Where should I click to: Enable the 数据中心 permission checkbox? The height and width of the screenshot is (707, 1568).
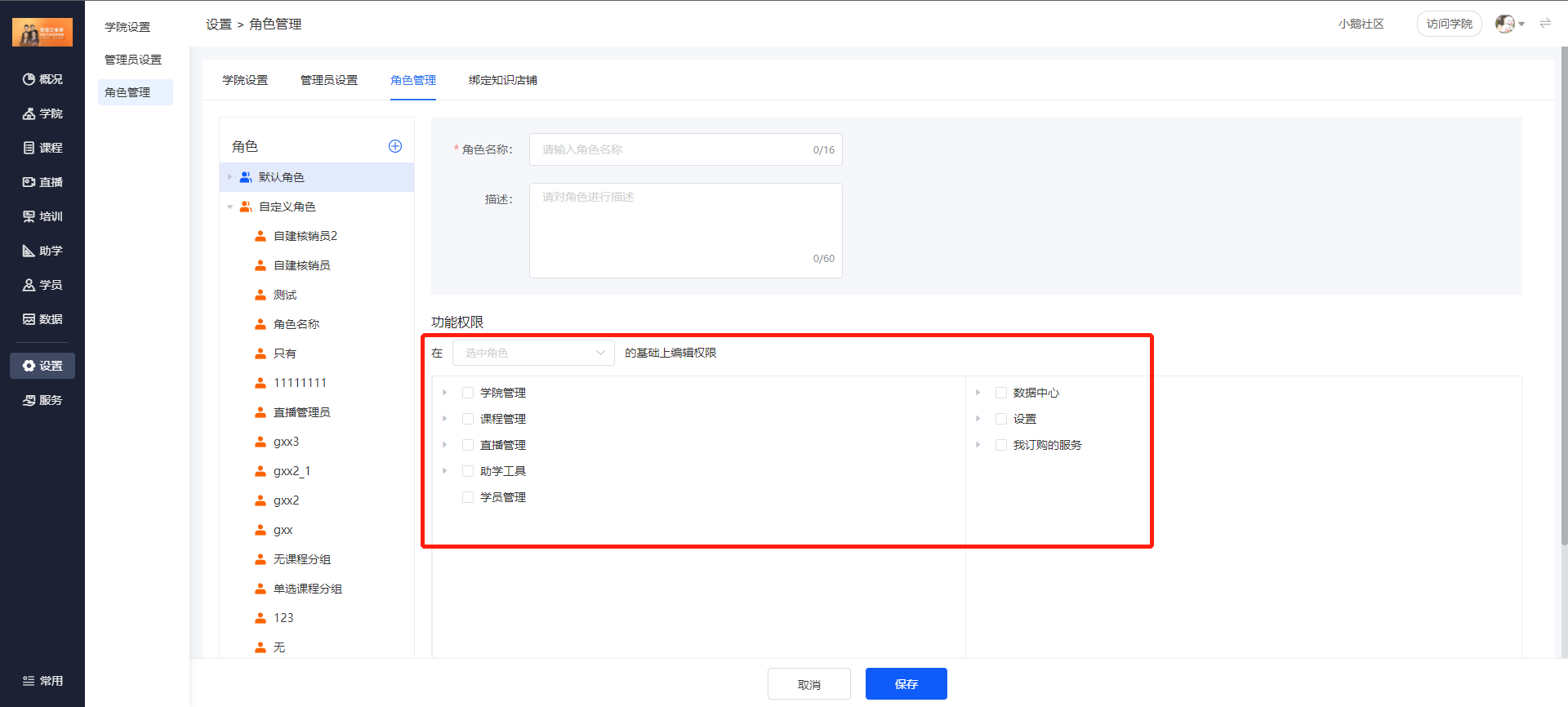(x=1001, y=393)
